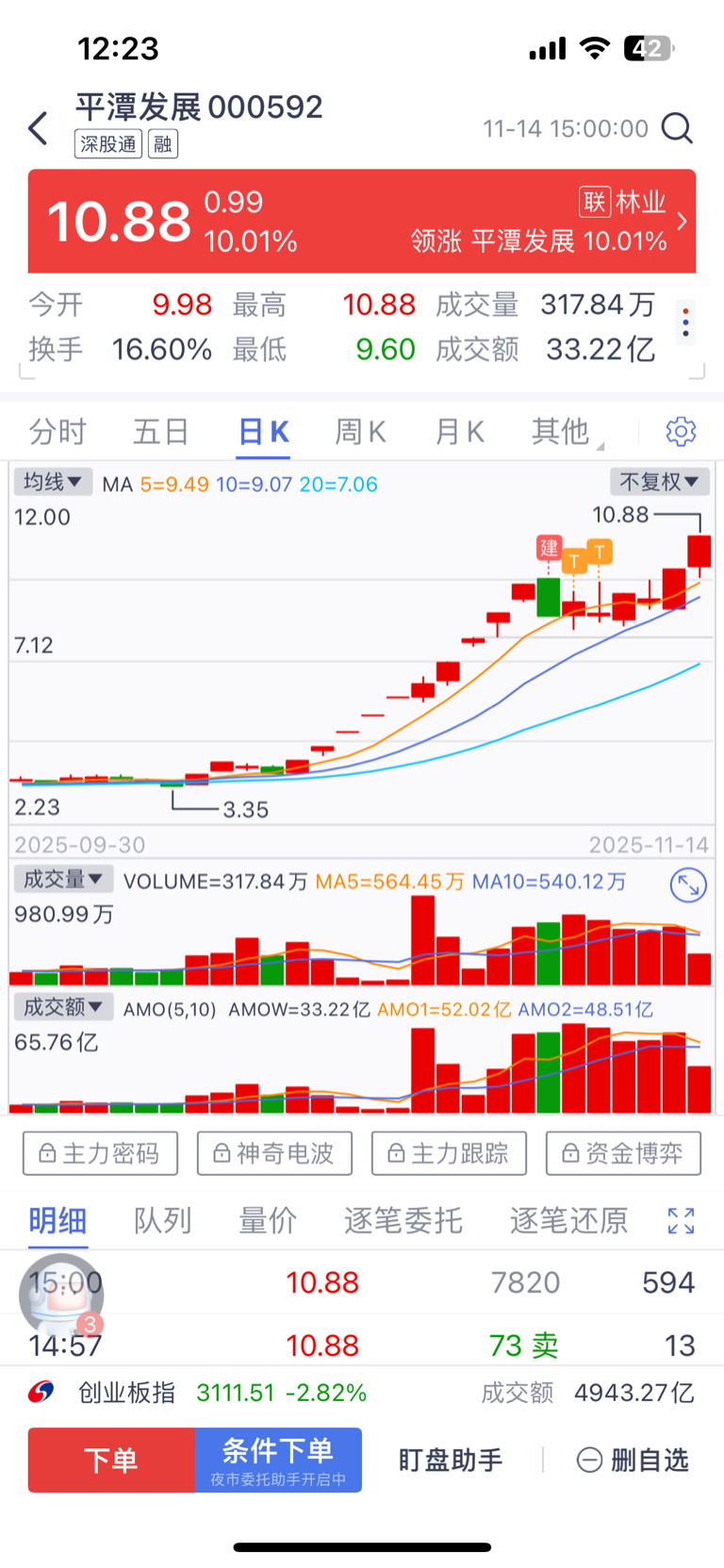Tap the tallest red volume bar
This screenshot has width=724, height=1568.
pos(423,940)
